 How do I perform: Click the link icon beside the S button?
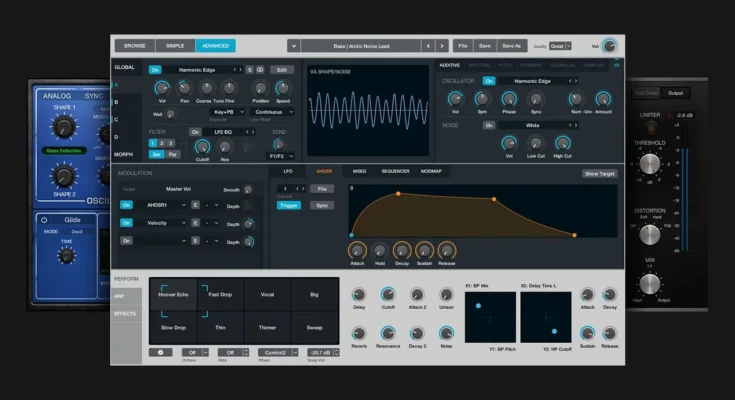[260, 70]
